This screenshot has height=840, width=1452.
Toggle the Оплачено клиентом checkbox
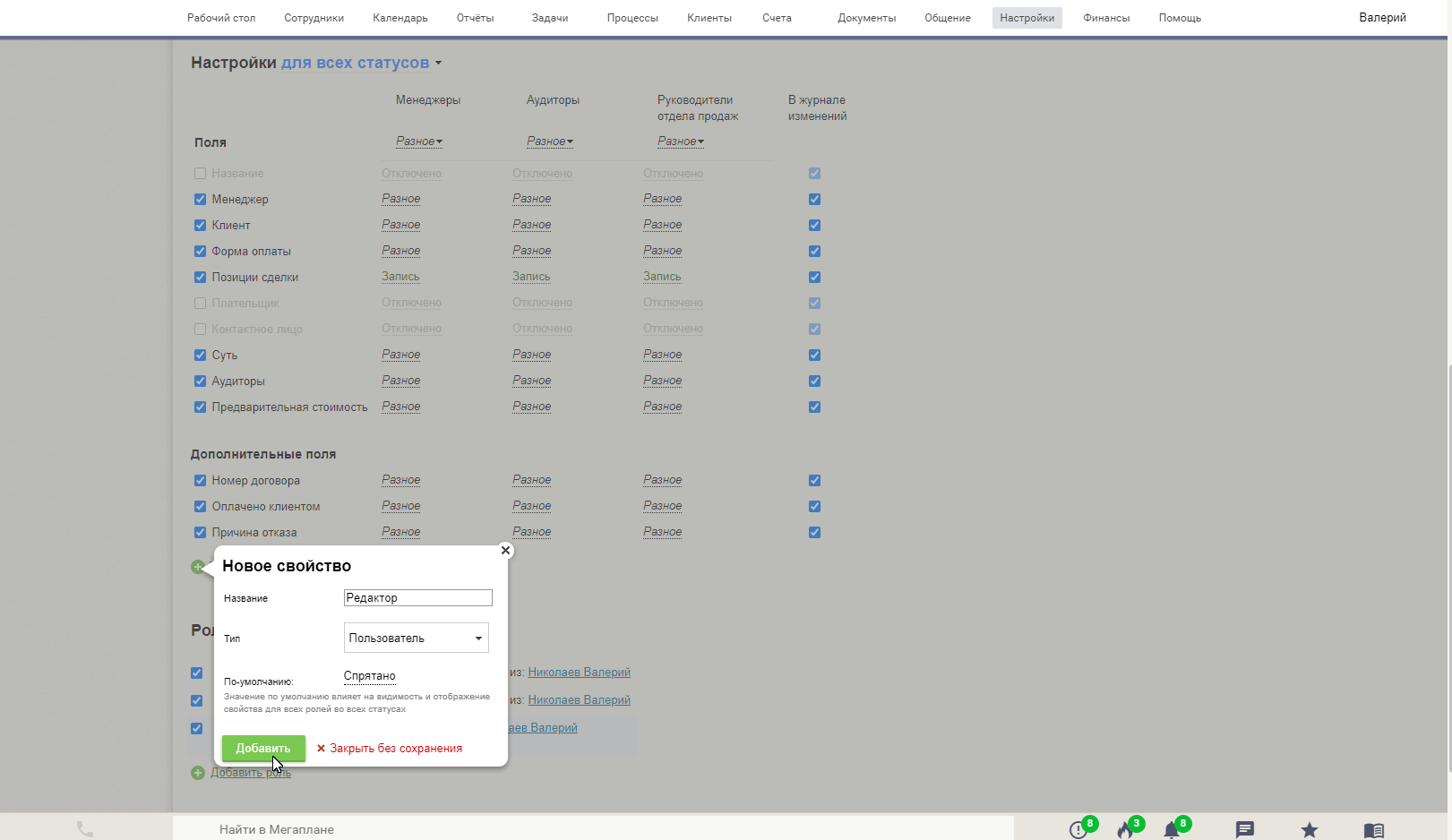(x=200, y=506)
